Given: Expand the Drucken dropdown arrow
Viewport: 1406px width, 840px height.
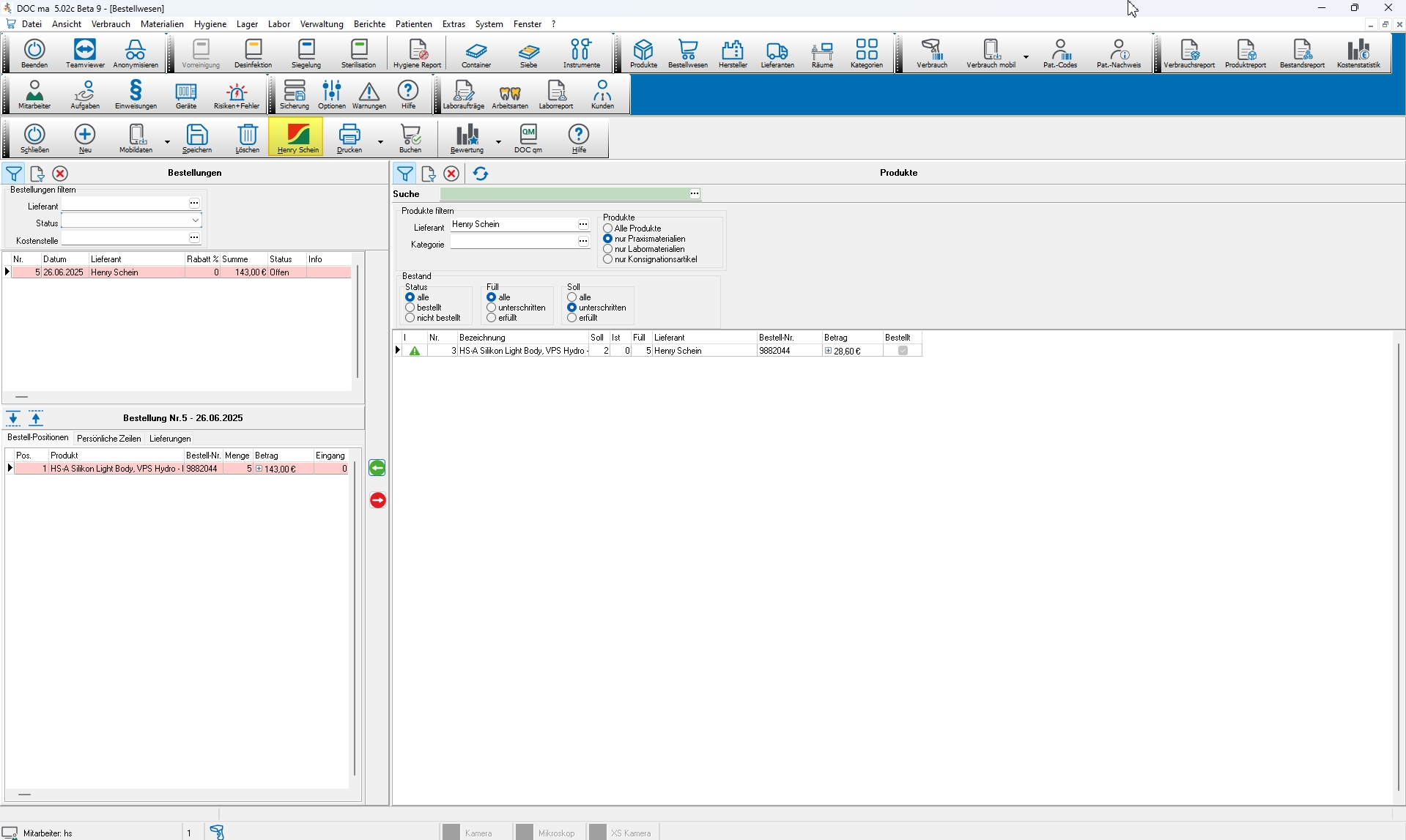Looking at the screenshot, I should pyautogui.click(x=380, y=142).
